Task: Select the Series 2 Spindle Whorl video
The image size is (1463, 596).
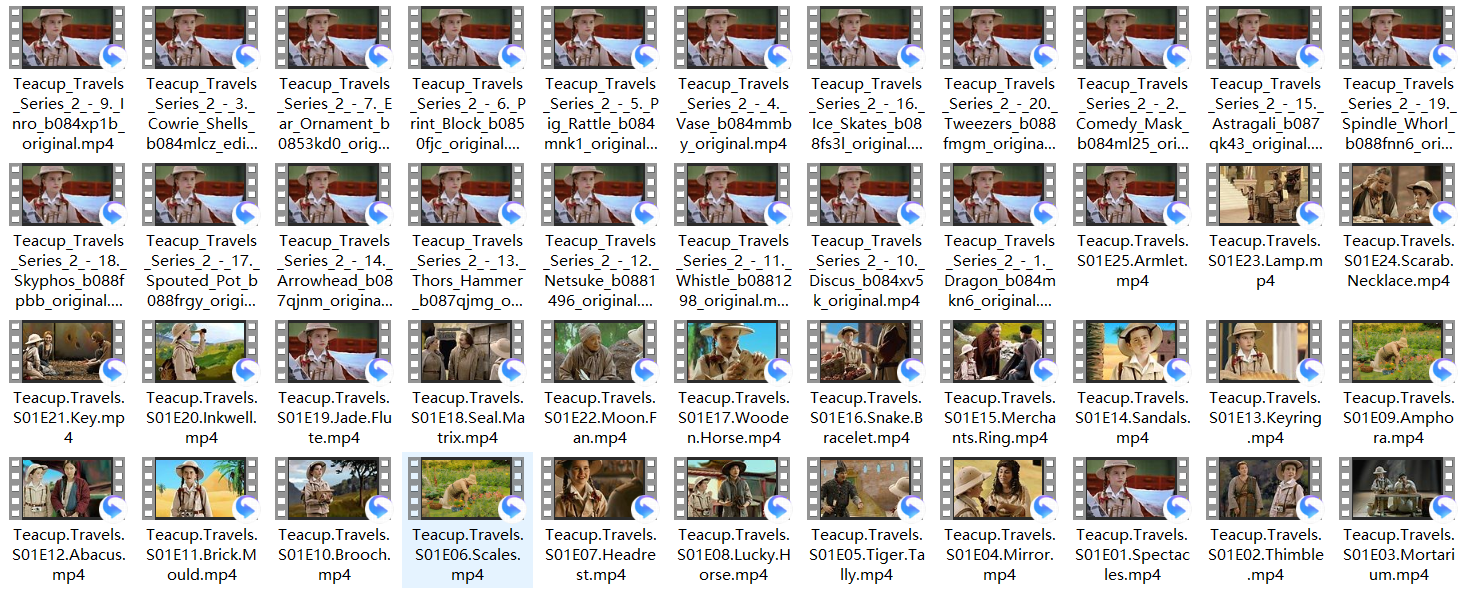Action: 1398,37
